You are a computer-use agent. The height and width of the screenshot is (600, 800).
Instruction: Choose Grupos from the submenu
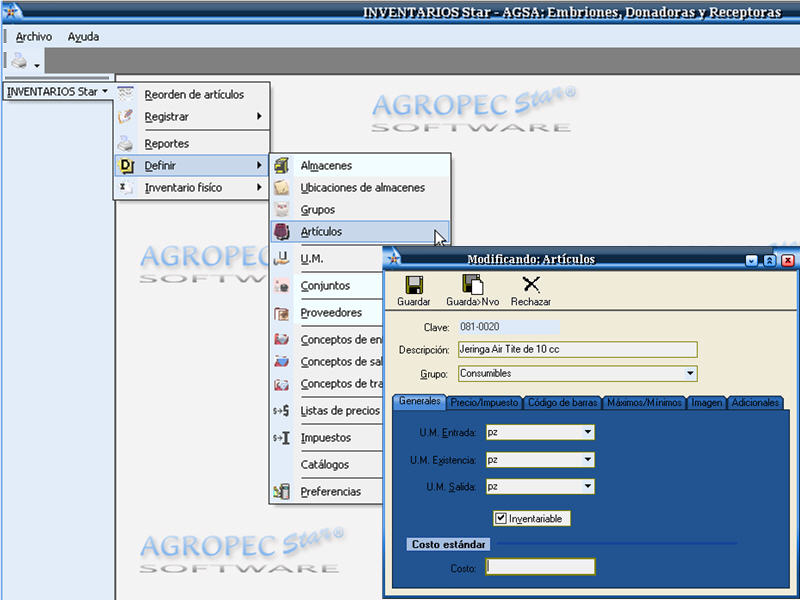click(x=360, y=209)
